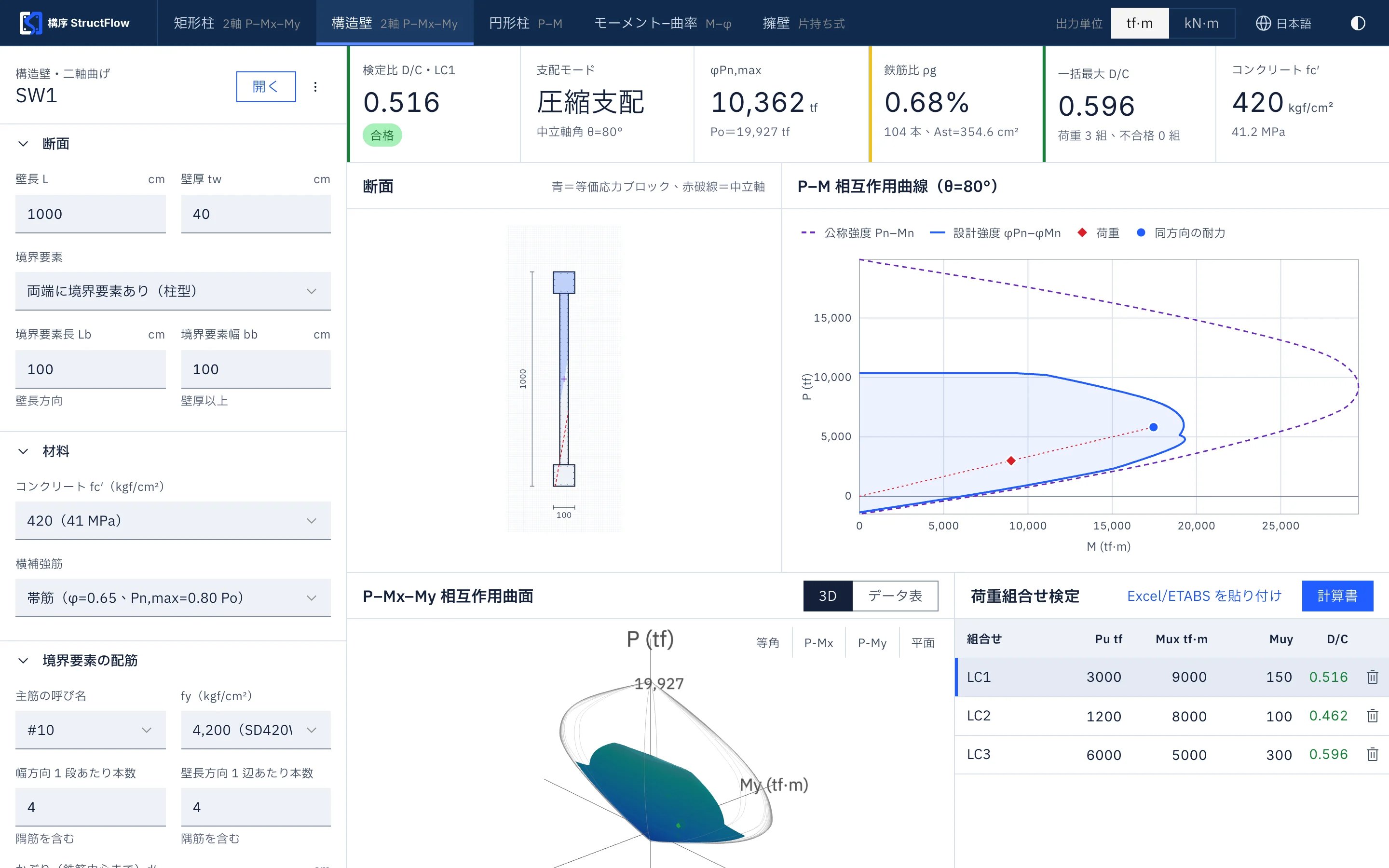Open the 円形柱 P-M tab
The width and height of the screenshot is (1389, 868).
point(525,23)
